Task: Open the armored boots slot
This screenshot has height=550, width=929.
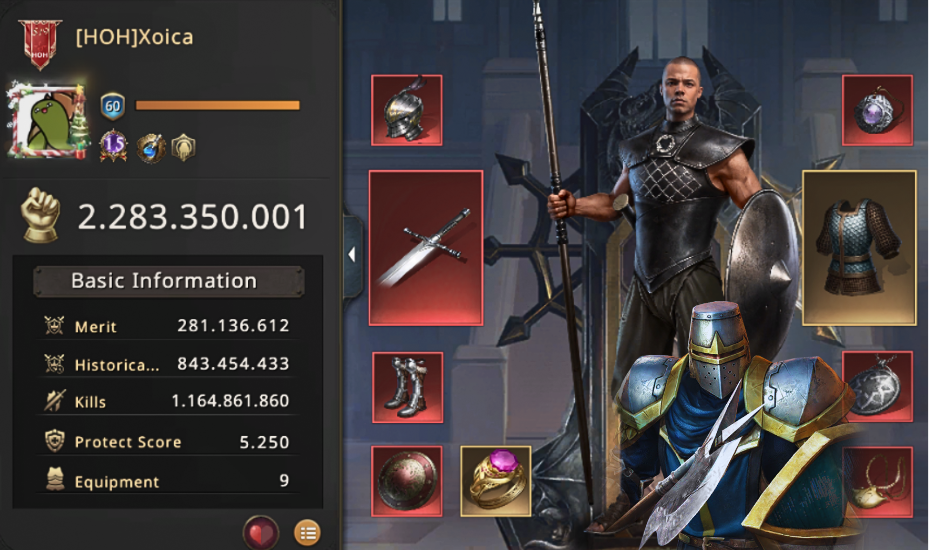Action: (408, 387)
